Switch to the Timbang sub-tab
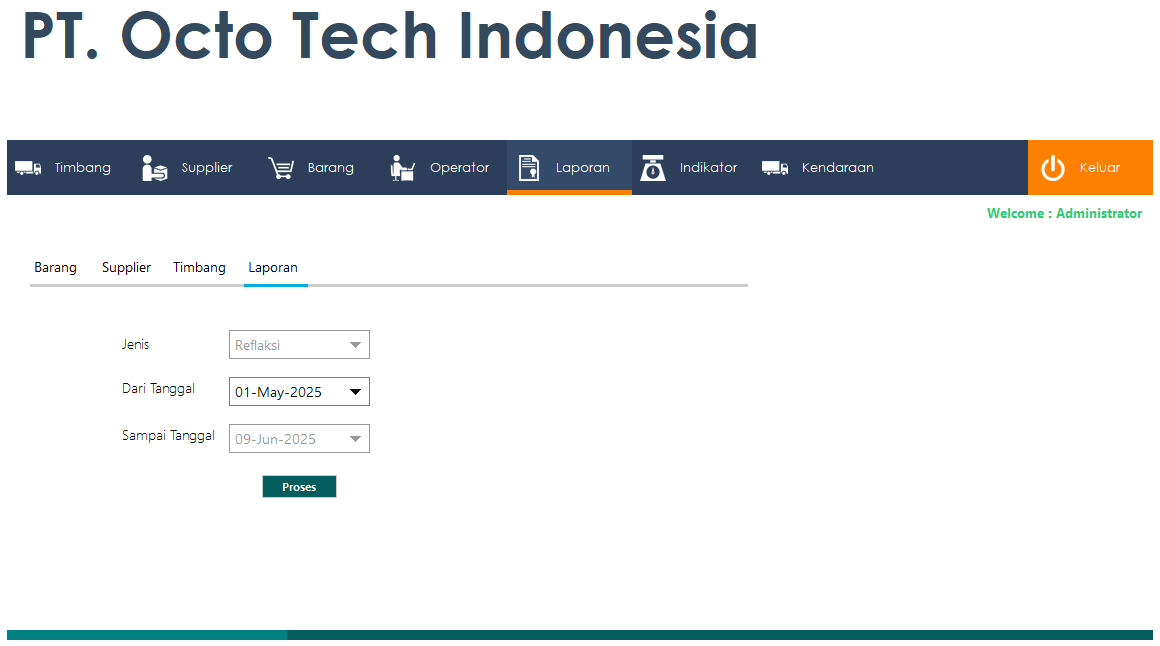Screen dimensions: 1160x646 [199, 267]
